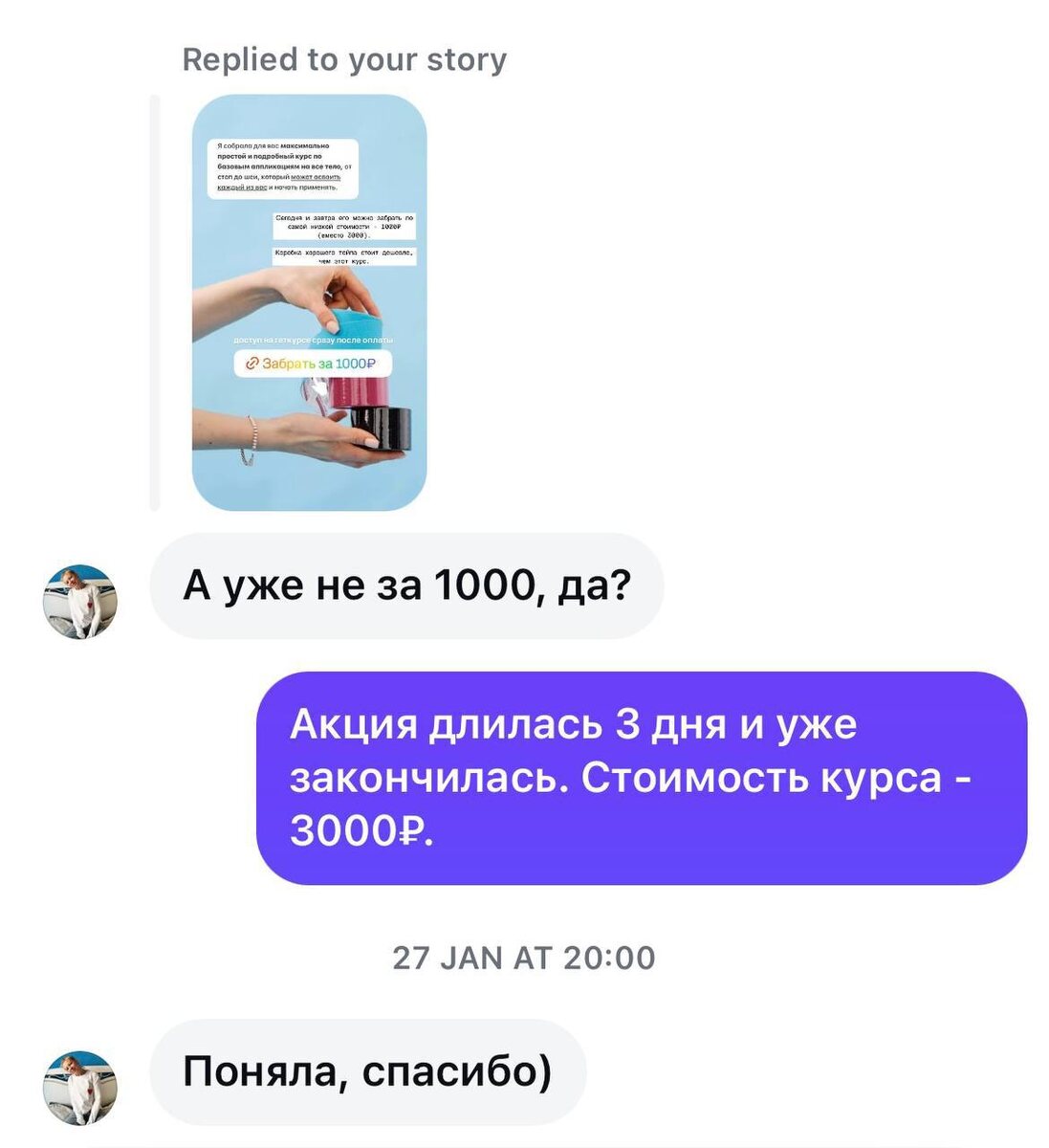Select the purple 'Акция длилась 3 дня' message
The width and height of the screenshot is (1049, 1148).
(642, 778)
